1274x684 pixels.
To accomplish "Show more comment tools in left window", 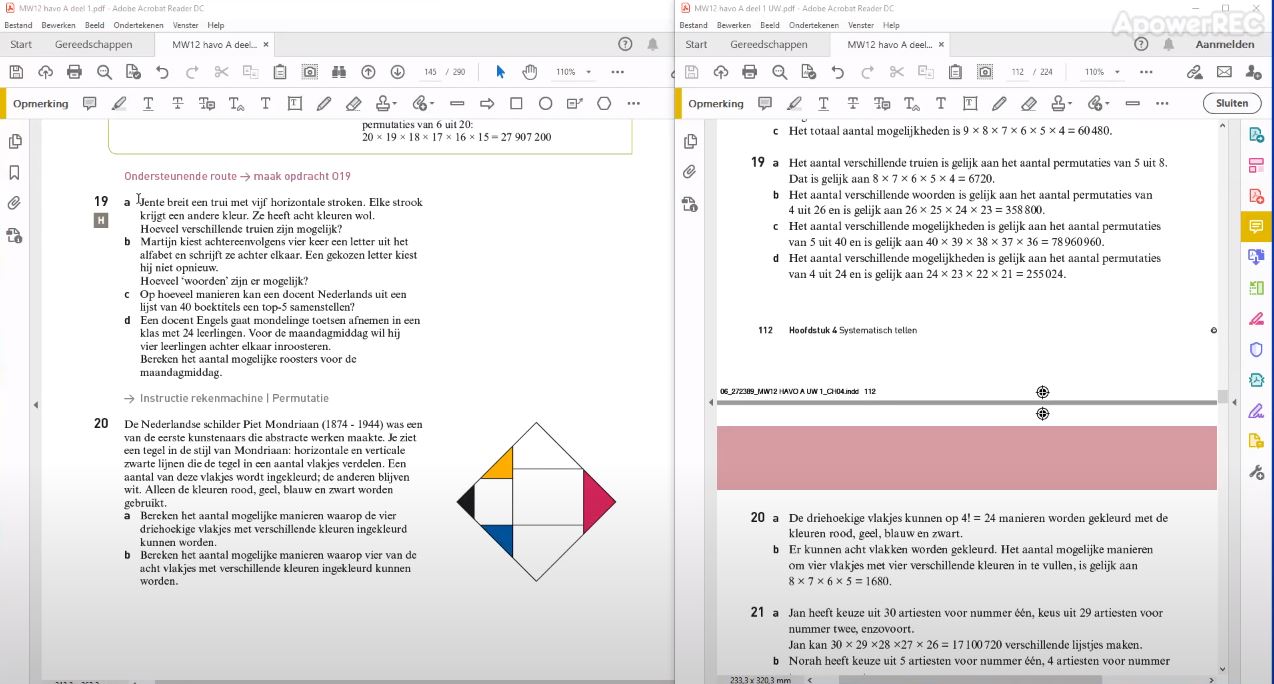I will coord(633,103).
